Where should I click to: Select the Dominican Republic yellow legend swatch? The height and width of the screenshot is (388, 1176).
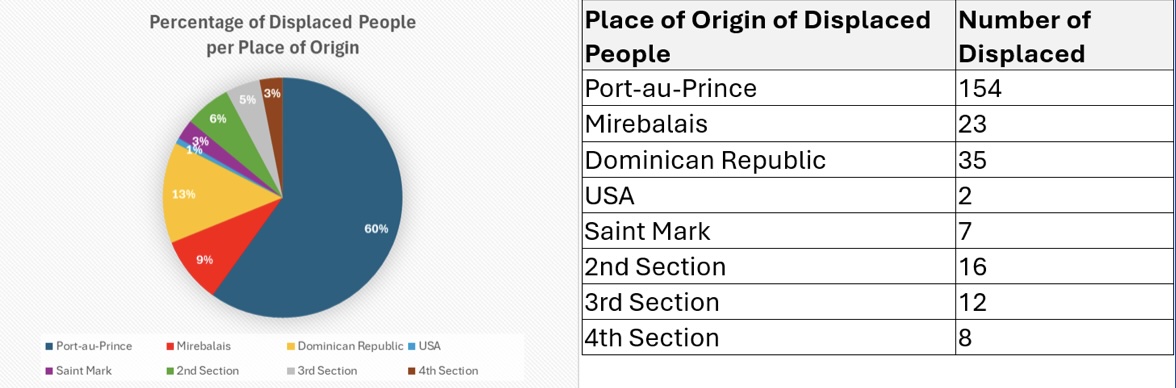tap(290, 346)
